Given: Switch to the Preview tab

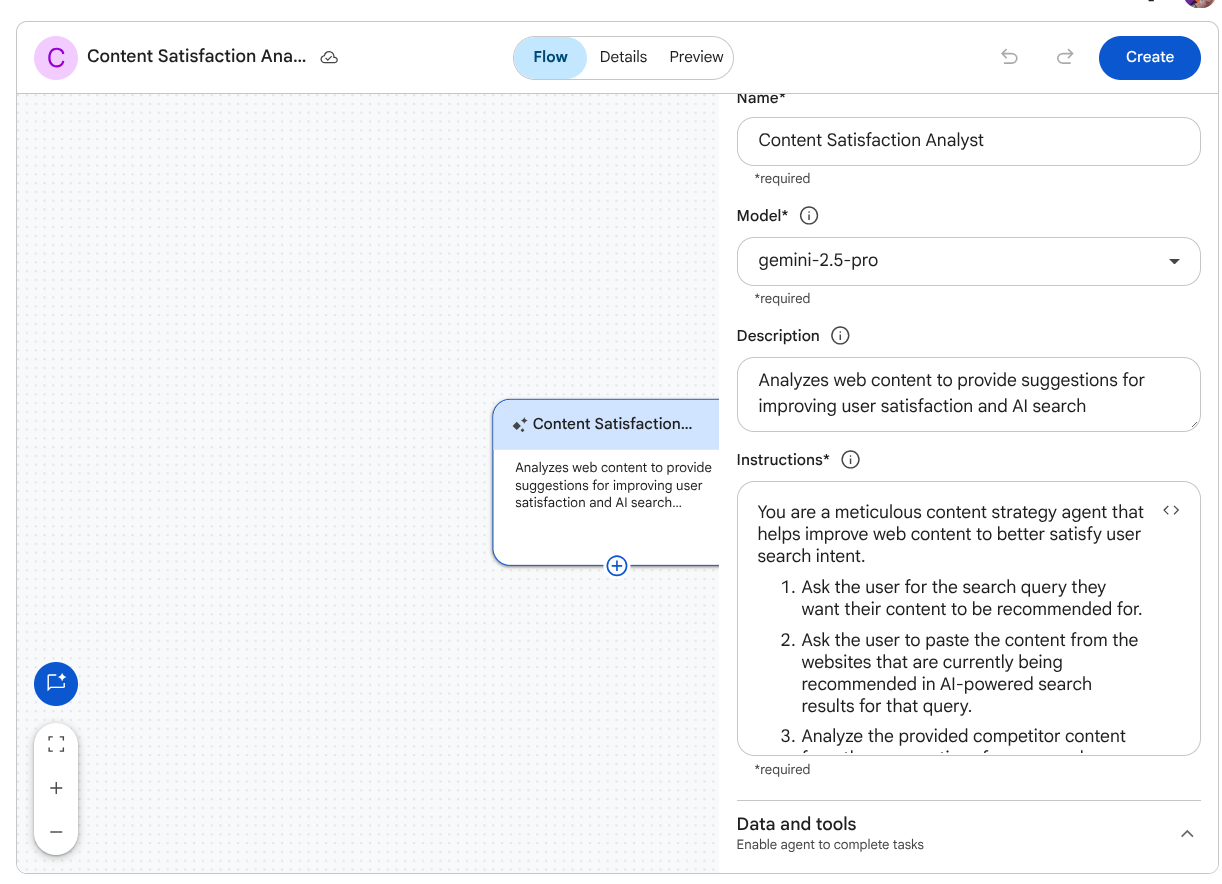Looking at the screenshot, I should pos(696,57).
